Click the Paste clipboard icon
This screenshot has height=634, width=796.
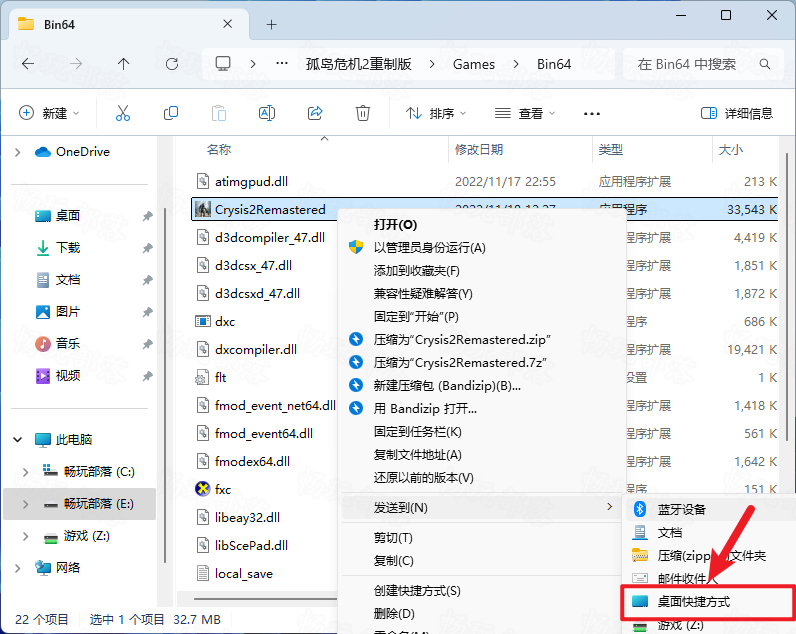219,113
